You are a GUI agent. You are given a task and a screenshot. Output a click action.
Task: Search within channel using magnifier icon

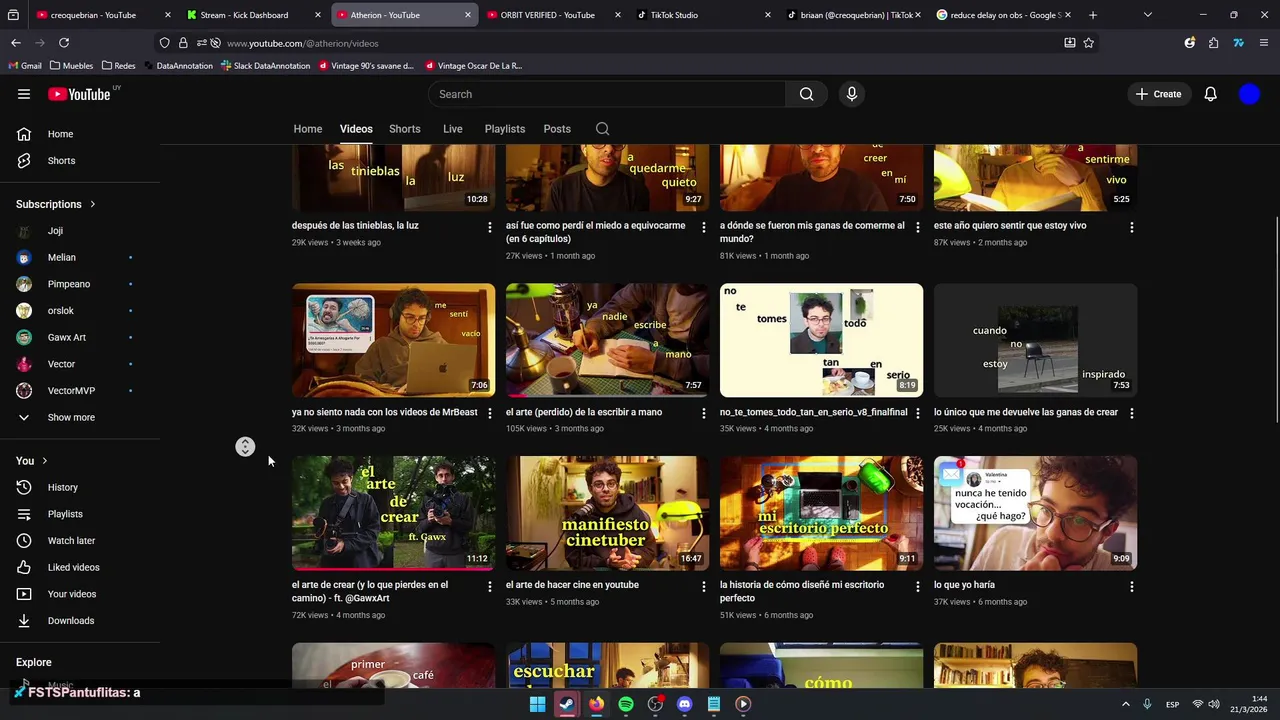[x=602, y=129]
